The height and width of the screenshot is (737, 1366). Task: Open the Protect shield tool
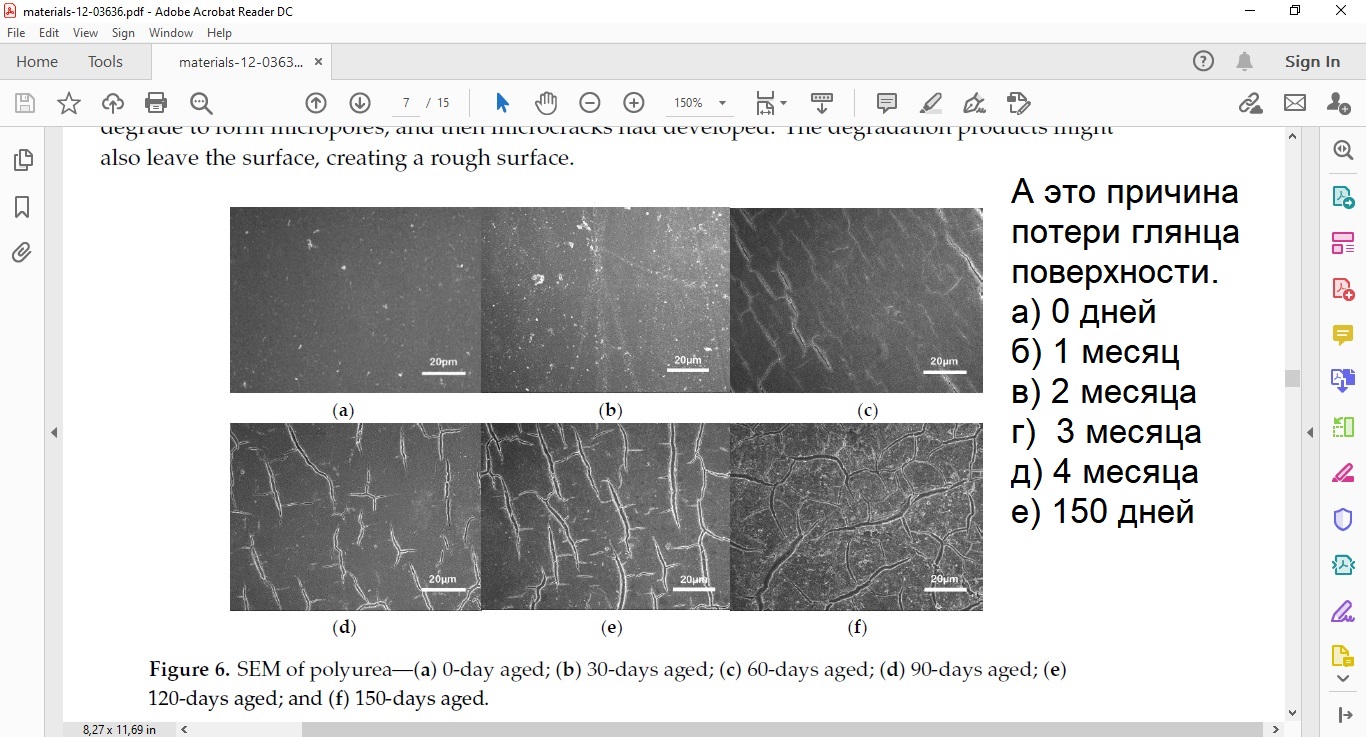pyautogui.click(x=1343, y=519)
